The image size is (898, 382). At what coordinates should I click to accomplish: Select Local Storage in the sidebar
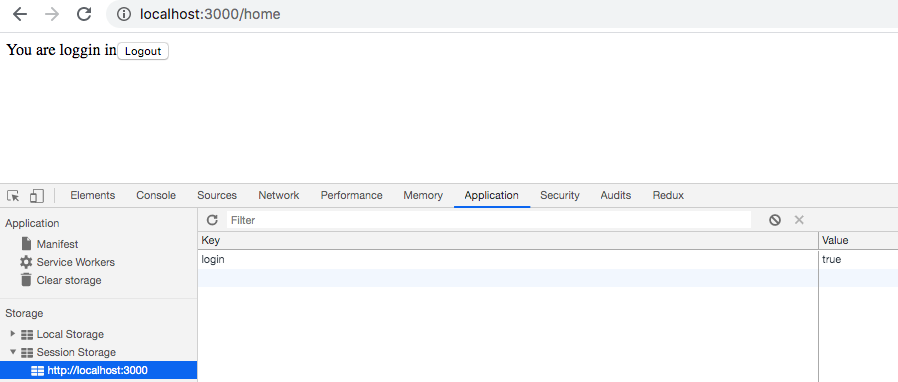coord(70,334)
